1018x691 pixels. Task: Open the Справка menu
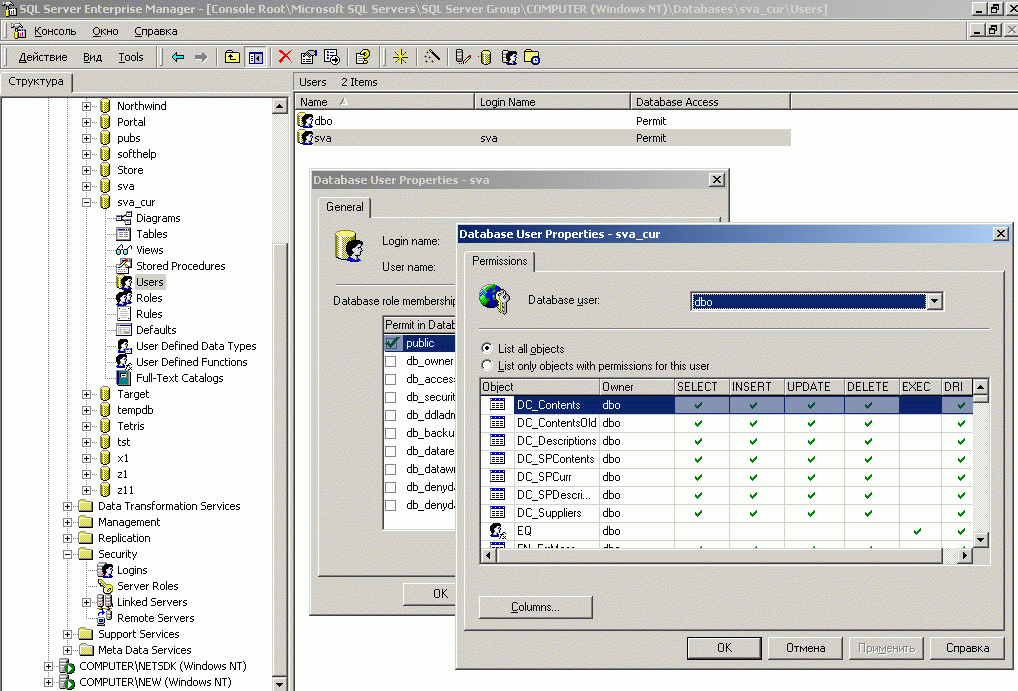156,31
